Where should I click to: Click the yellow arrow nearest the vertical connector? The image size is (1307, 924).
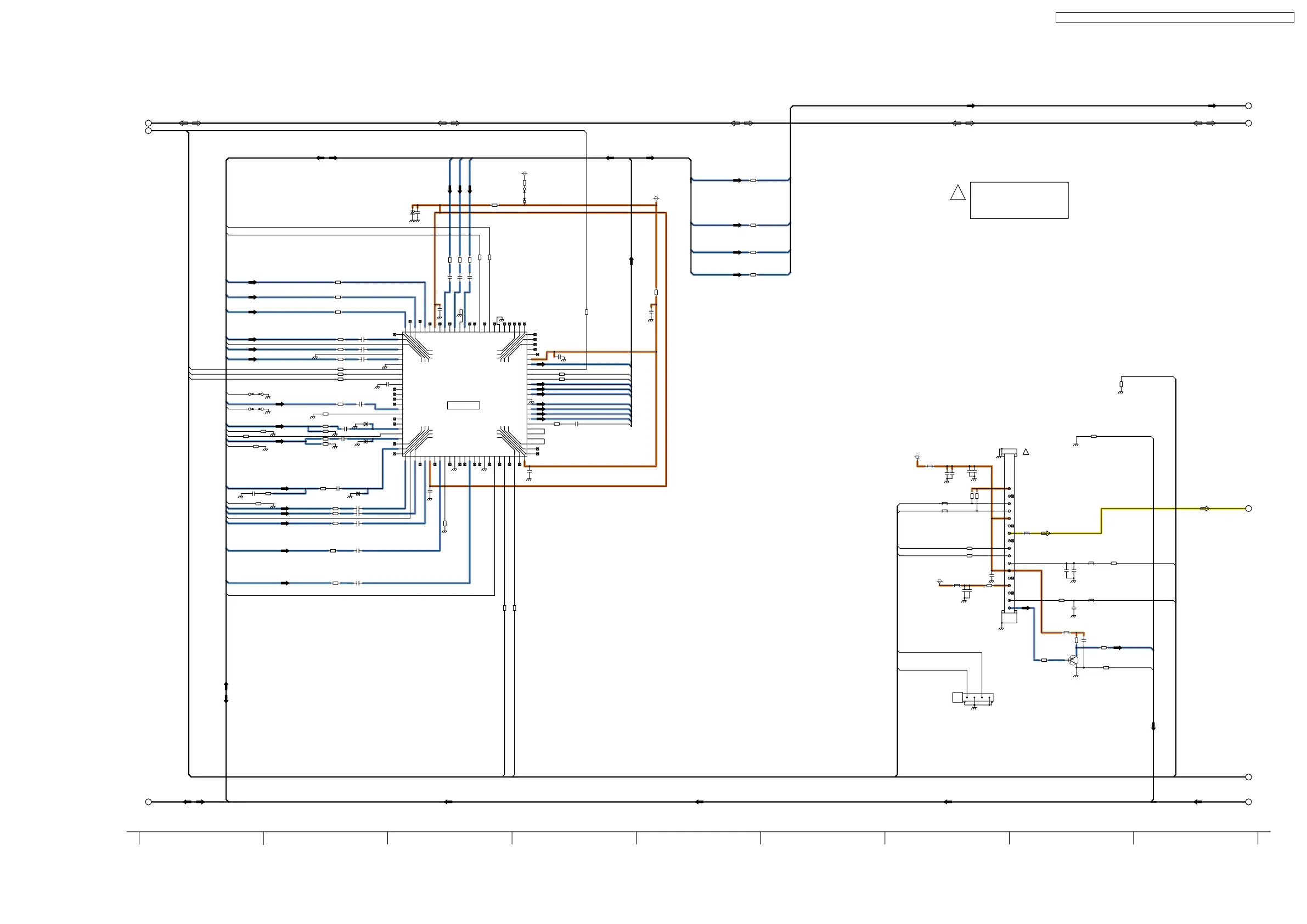[1046, 533]
